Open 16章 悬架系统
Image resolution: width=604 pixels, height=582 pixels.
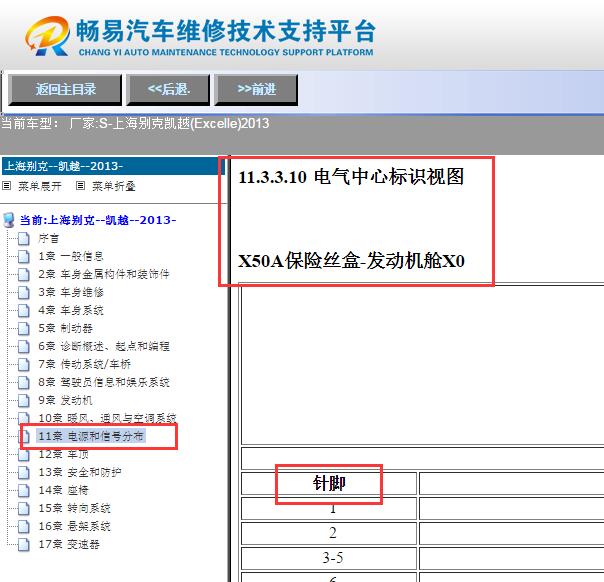tap(74, 526)
